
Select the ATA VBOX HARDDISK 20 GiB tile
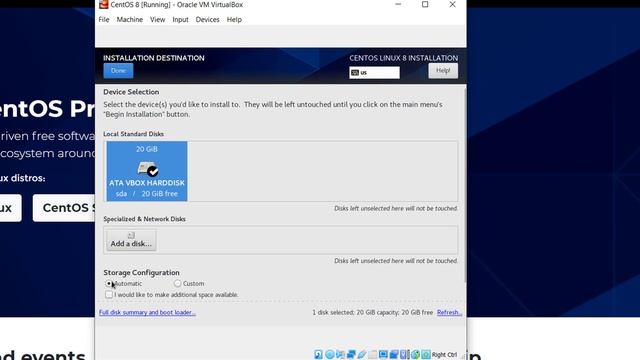[147, 171]
